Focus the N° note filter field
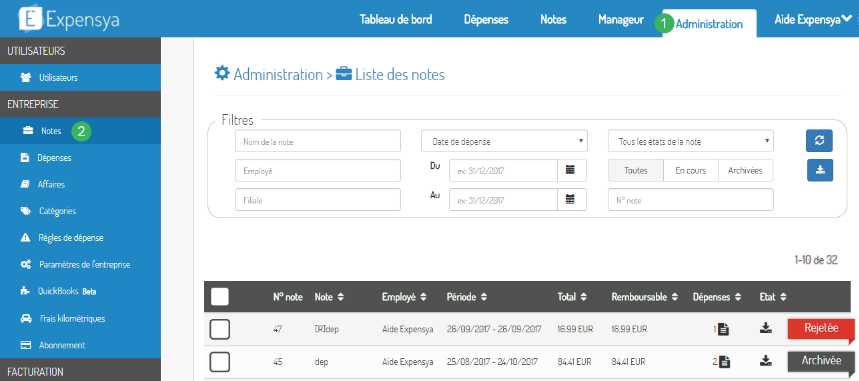This screenshot has height=381, width=859. coord(691,200)
